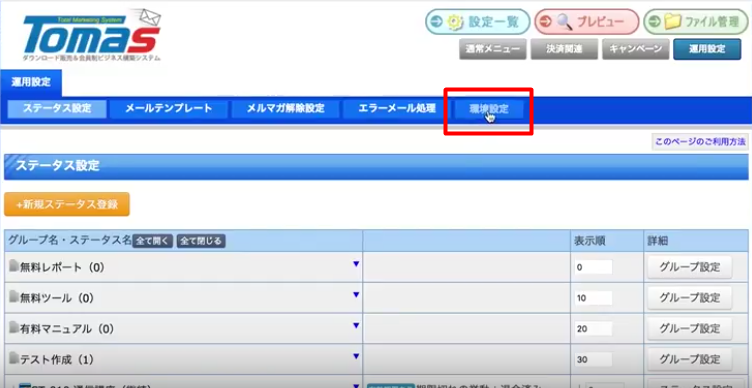Click グループ設定 for 無料ツール
752x388 pixels.
pos(690,298)
